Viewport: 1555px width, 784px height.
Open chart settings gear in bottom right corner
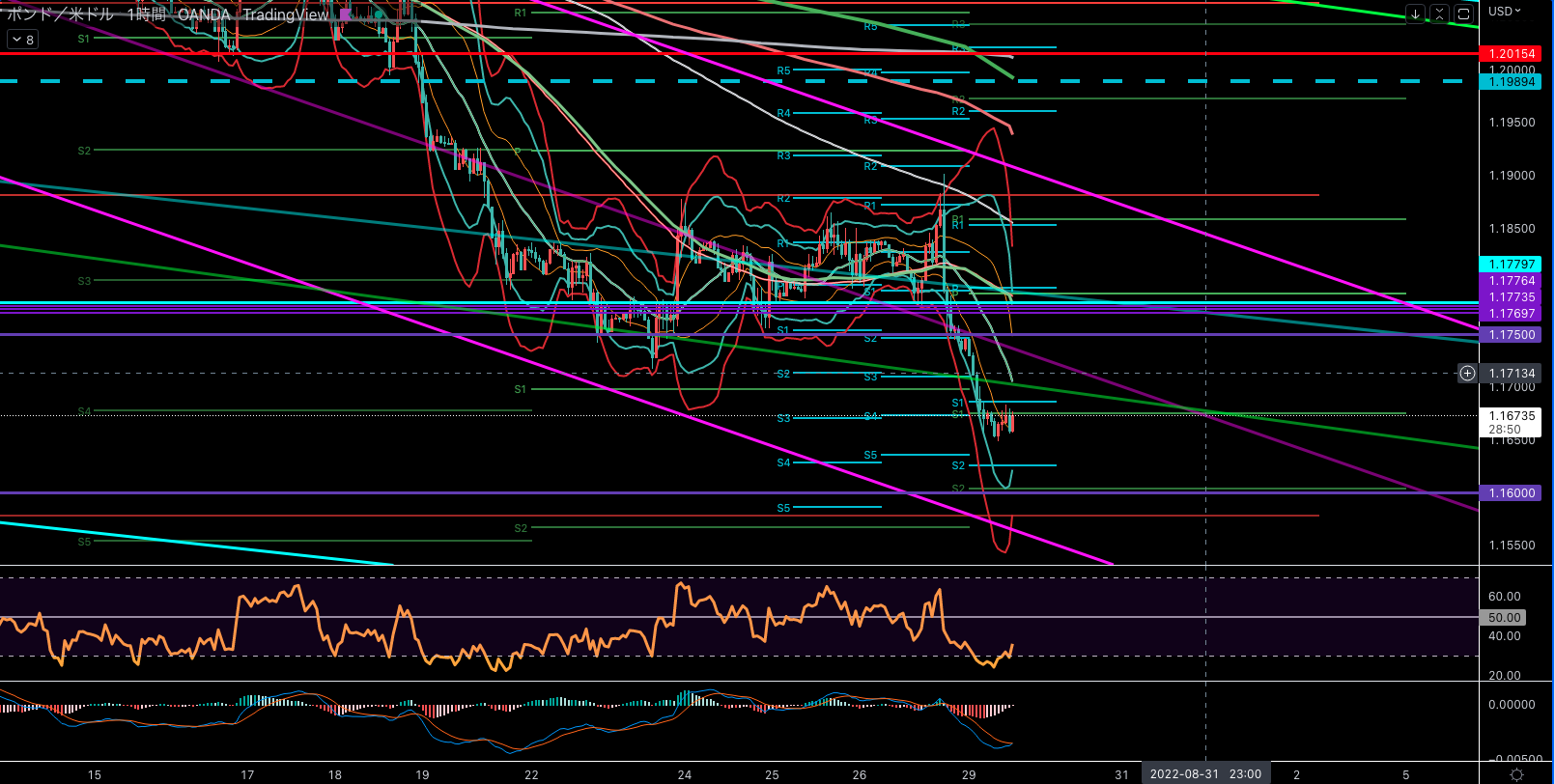click(1516, 774)
